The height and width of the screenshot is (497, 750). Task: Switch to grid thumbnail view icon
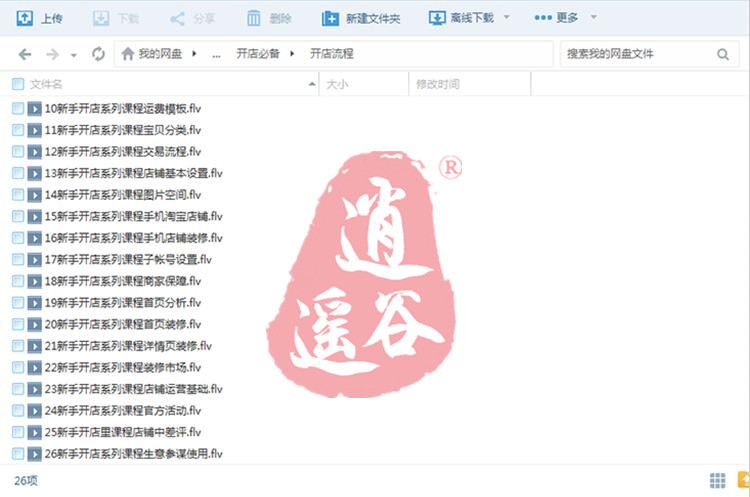click(x=717, y=480)
